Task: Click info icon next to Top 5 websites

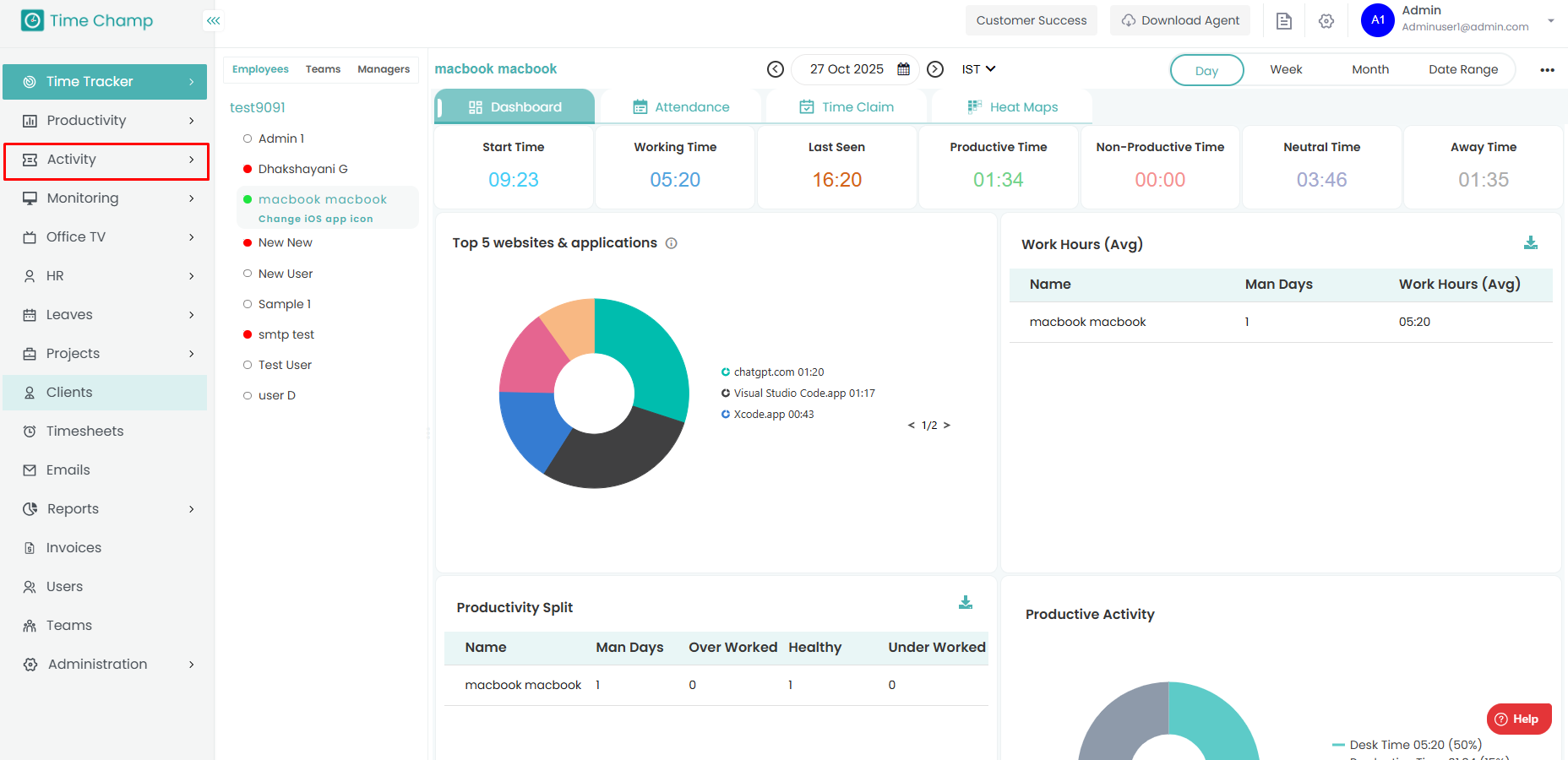Action: pyautogui.click(x=672, y=243)
